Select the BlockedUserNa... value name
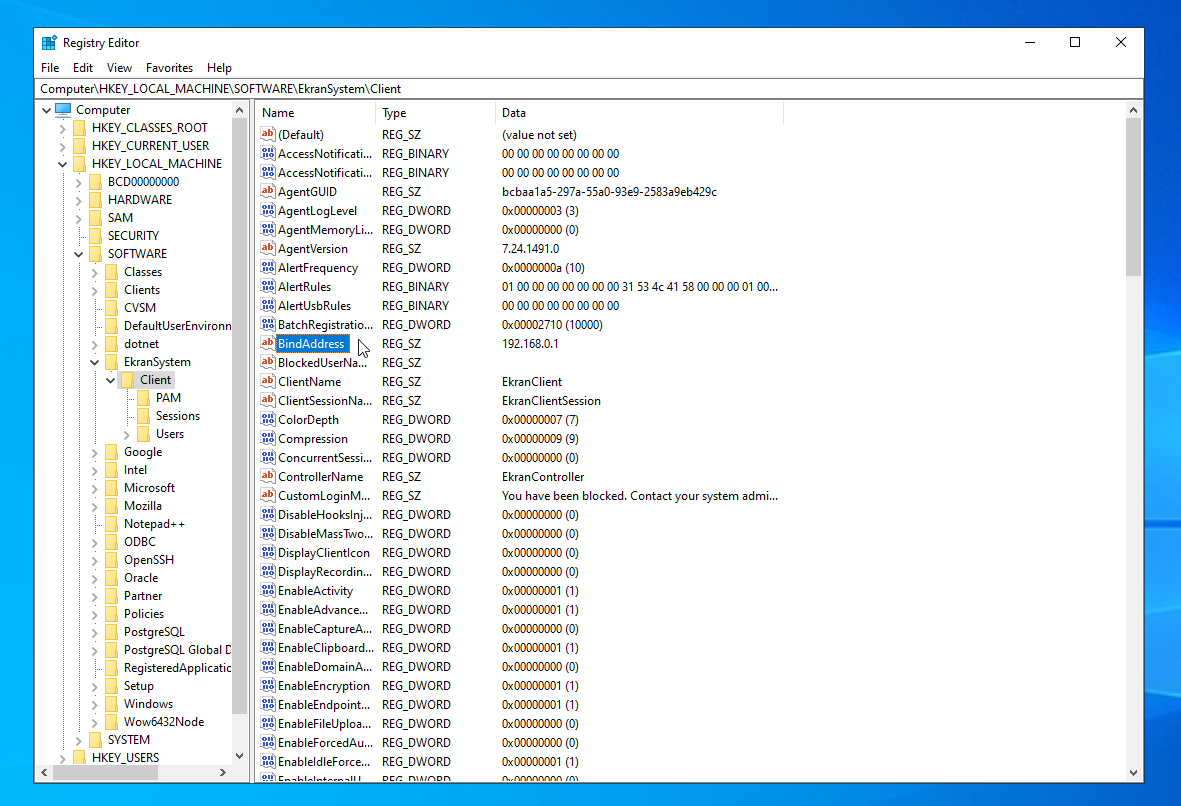The width and height of the screenshot is (1181, 806). (322, 362)
